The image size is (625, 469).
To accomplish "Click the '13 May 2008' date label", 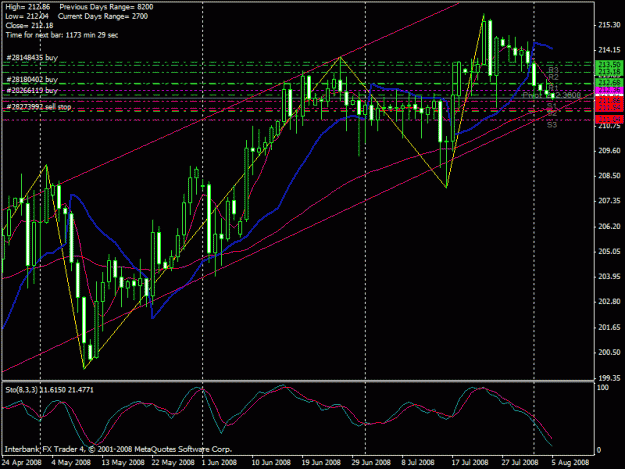I will click(123, 463).
